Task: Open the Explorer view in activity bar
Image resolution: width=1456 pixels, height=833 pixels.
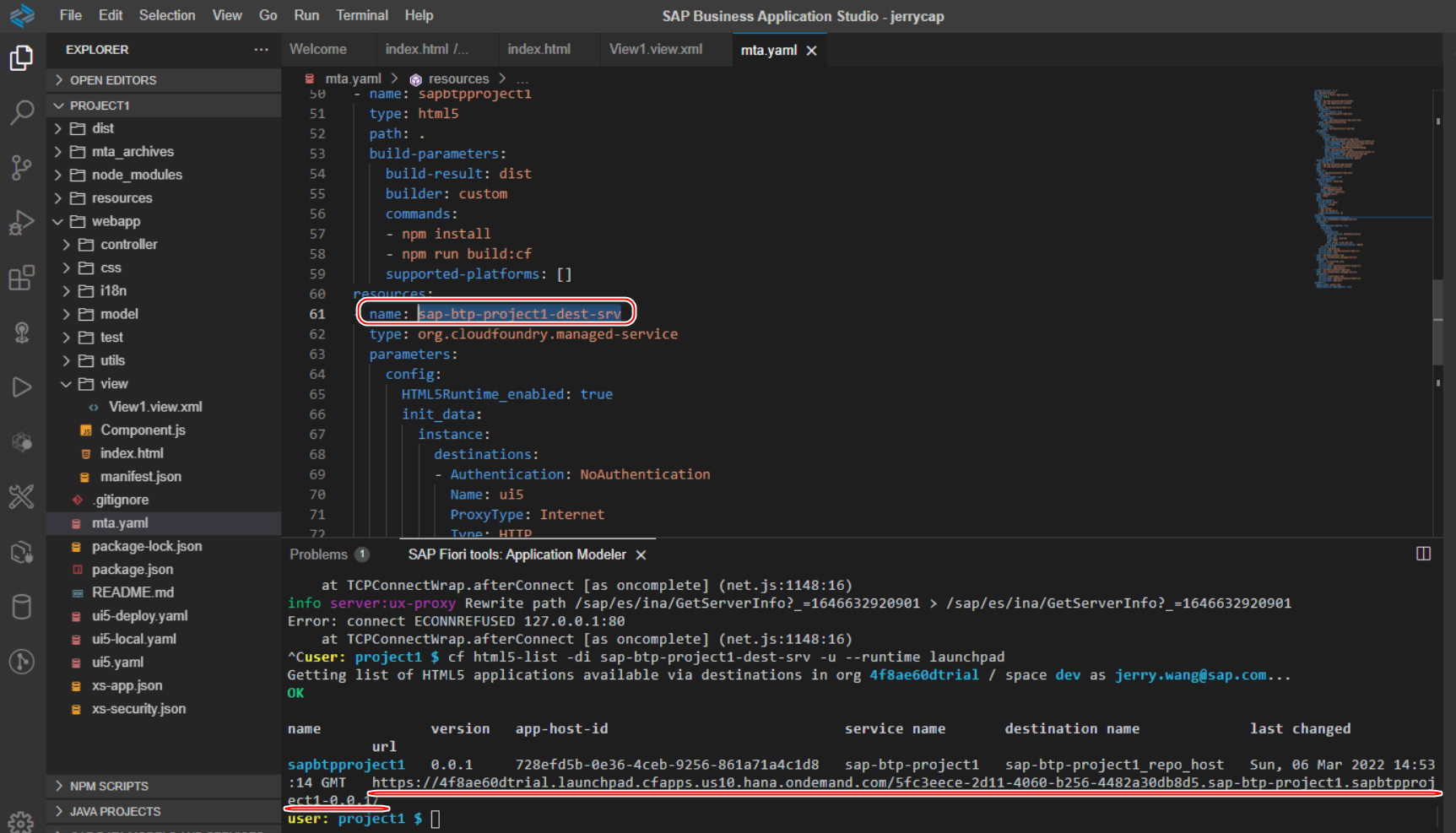Action: (x=22, y=58)
